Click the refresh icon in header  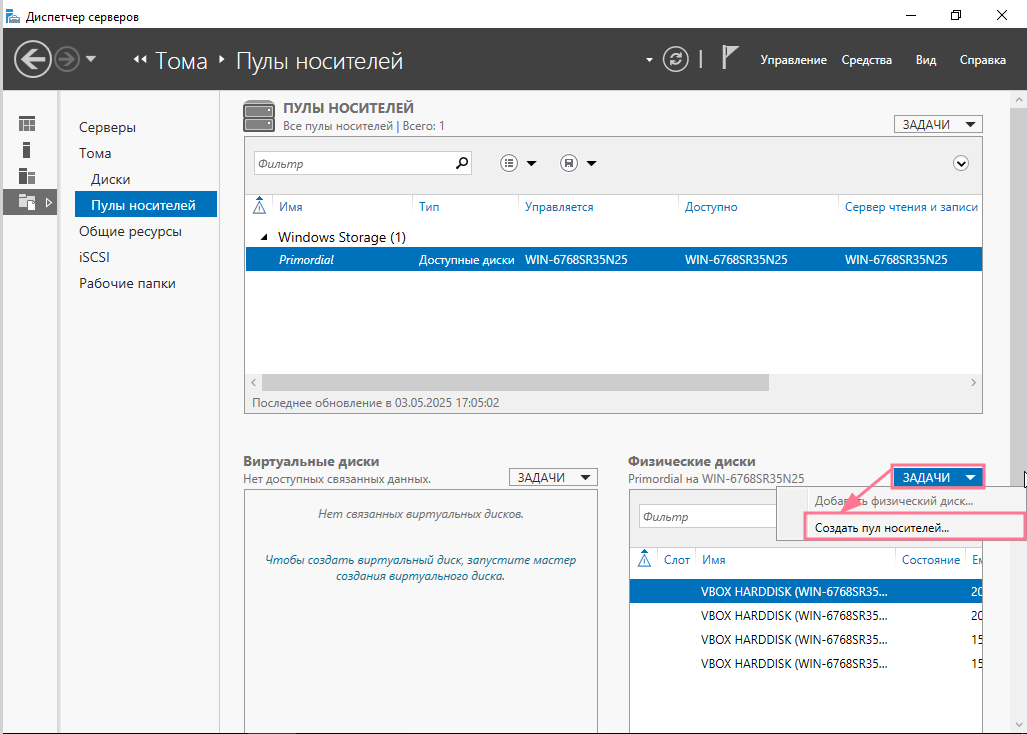coord(677,60)
